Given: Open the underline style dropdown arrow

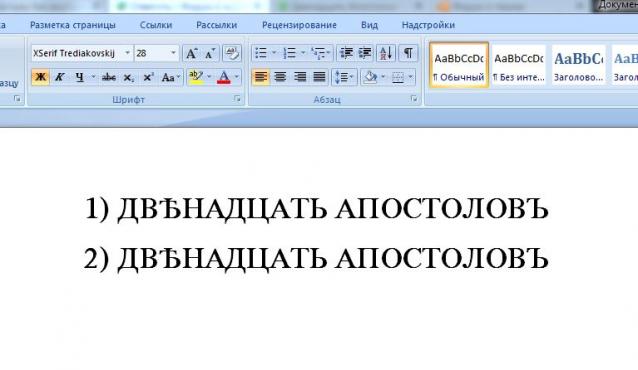Looking at the screenshot, I should point(93,77).
